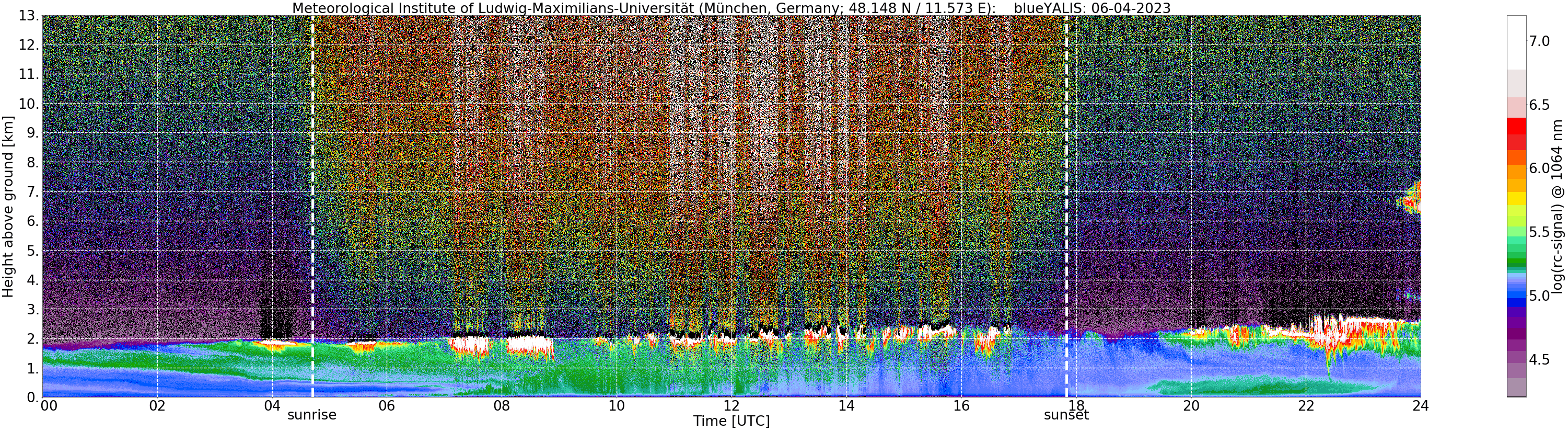The height and width of the screenshot is (431, 1568).
Task: Click the y-axis tick label '10.'
Action: [28, 104]
